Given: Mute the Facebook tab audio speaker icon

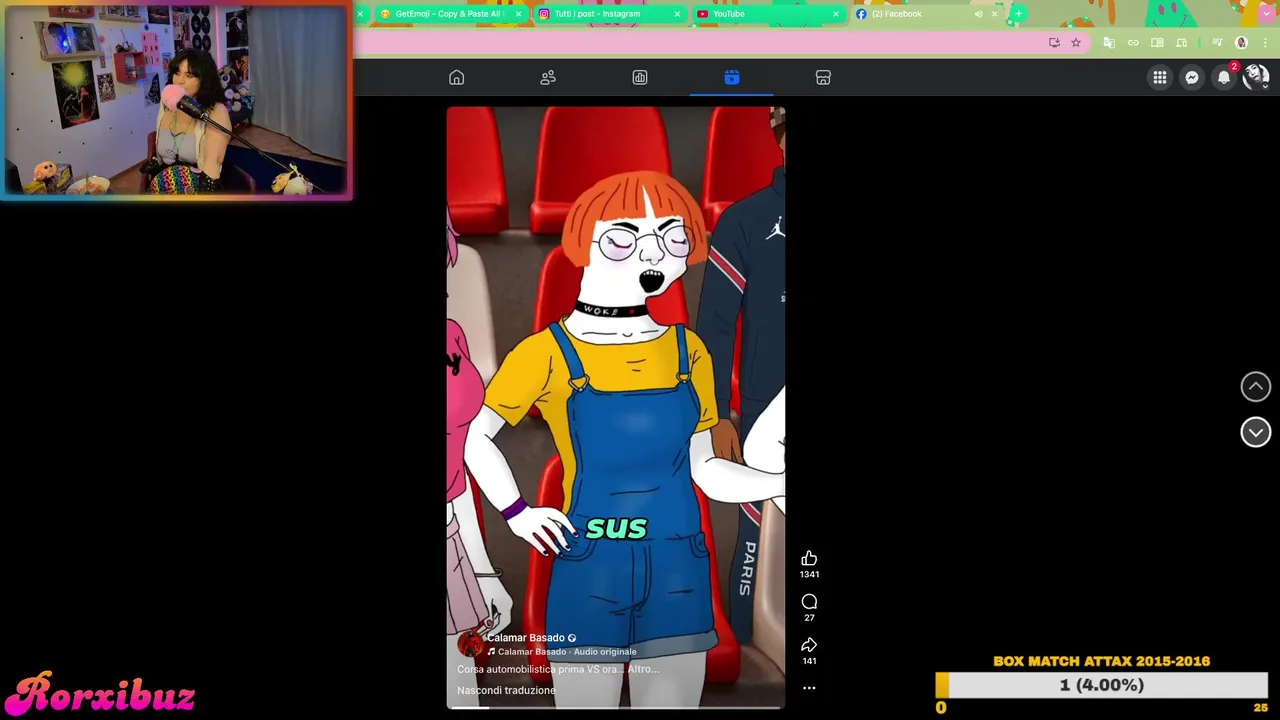Looking at the screenshot, I should (x=978, y=14).
